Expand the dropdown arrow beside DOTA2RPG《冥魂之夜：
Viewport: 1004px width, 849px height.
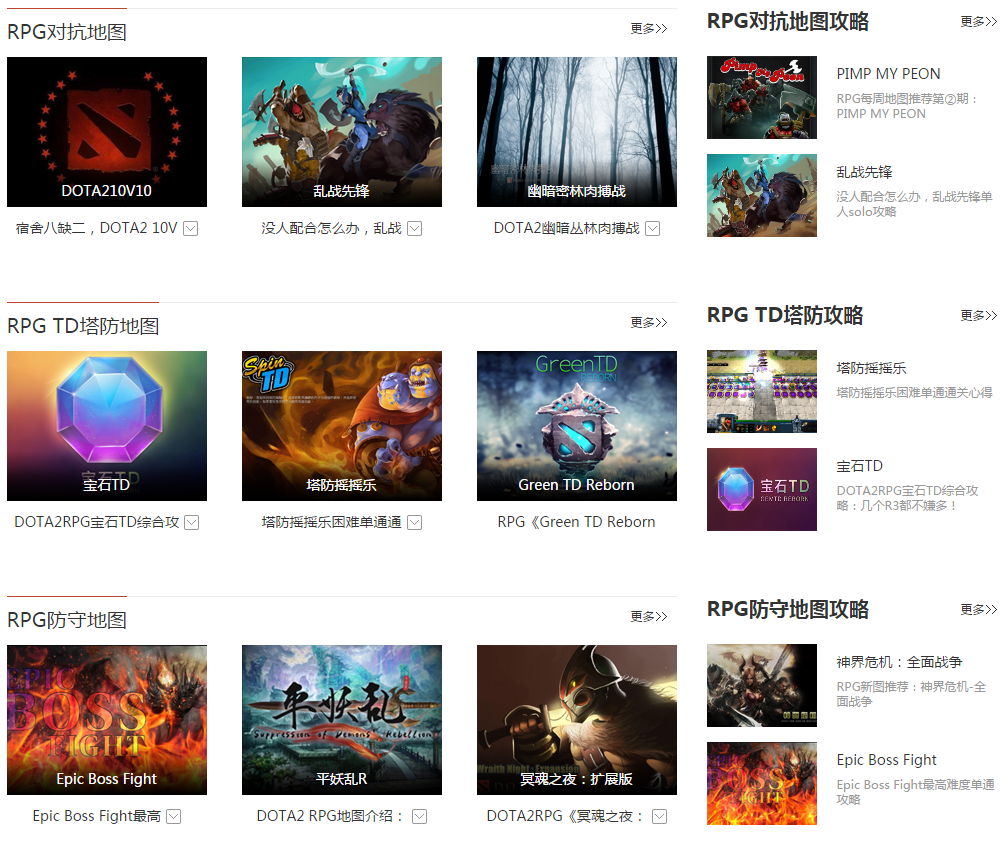click(660, 816)
